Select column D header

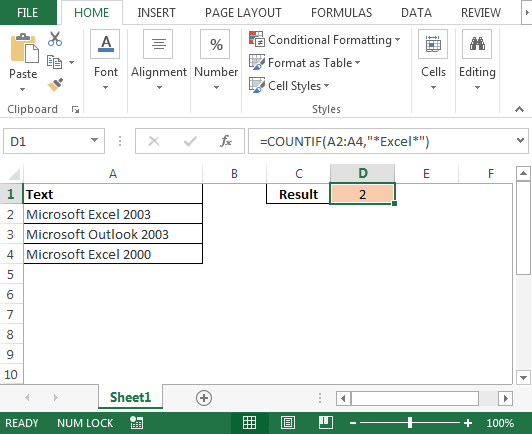(363, 173)
